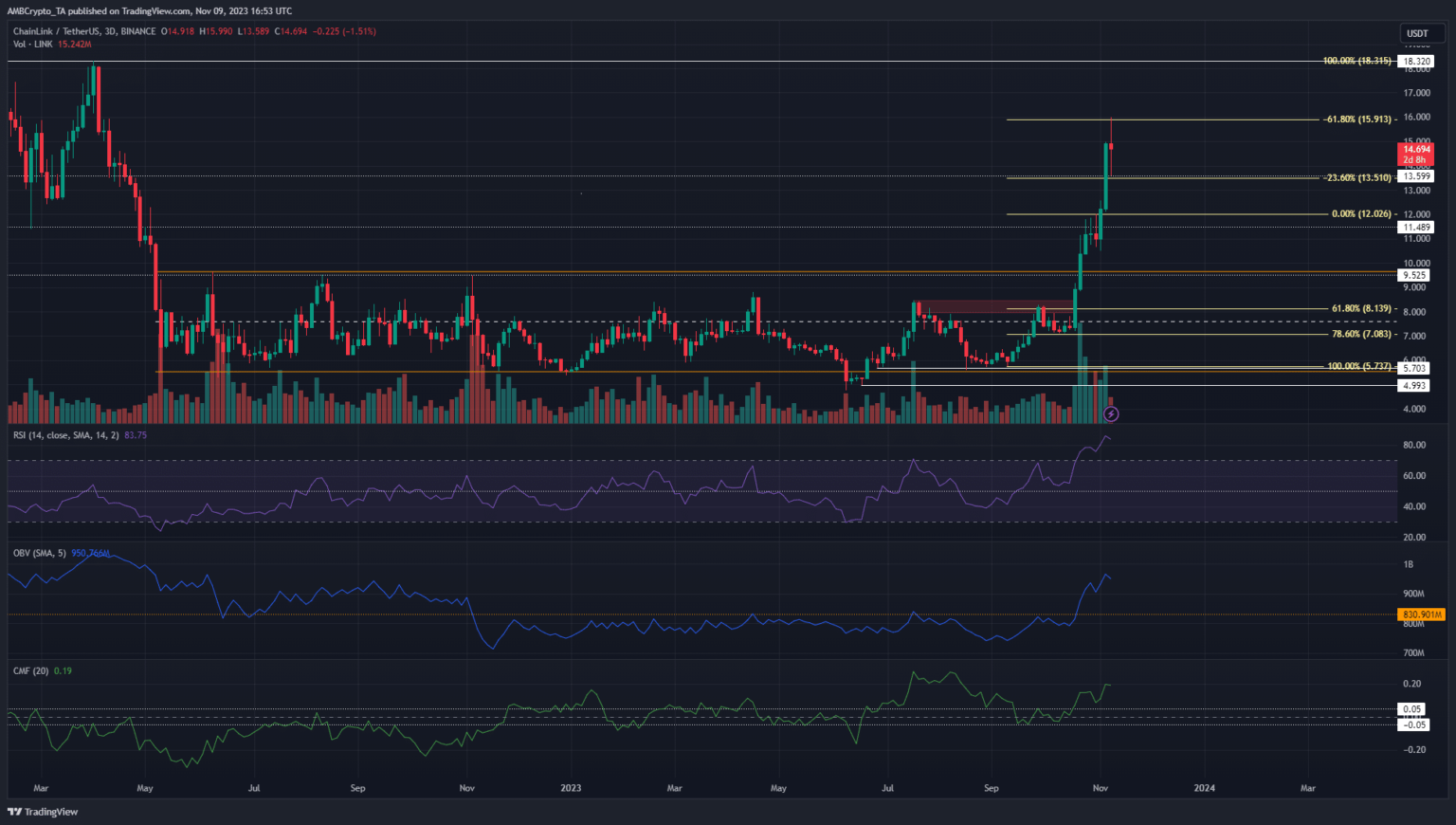Click the orange OBV 830.901M level label
Screen dimensions: 1456x825
coord(1422,614)
